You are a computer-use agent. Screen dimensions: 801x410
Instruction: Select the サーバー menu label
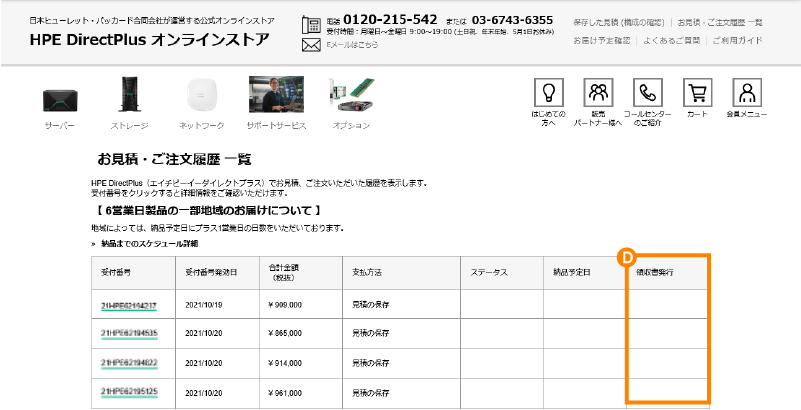click(x=60, y=126)
